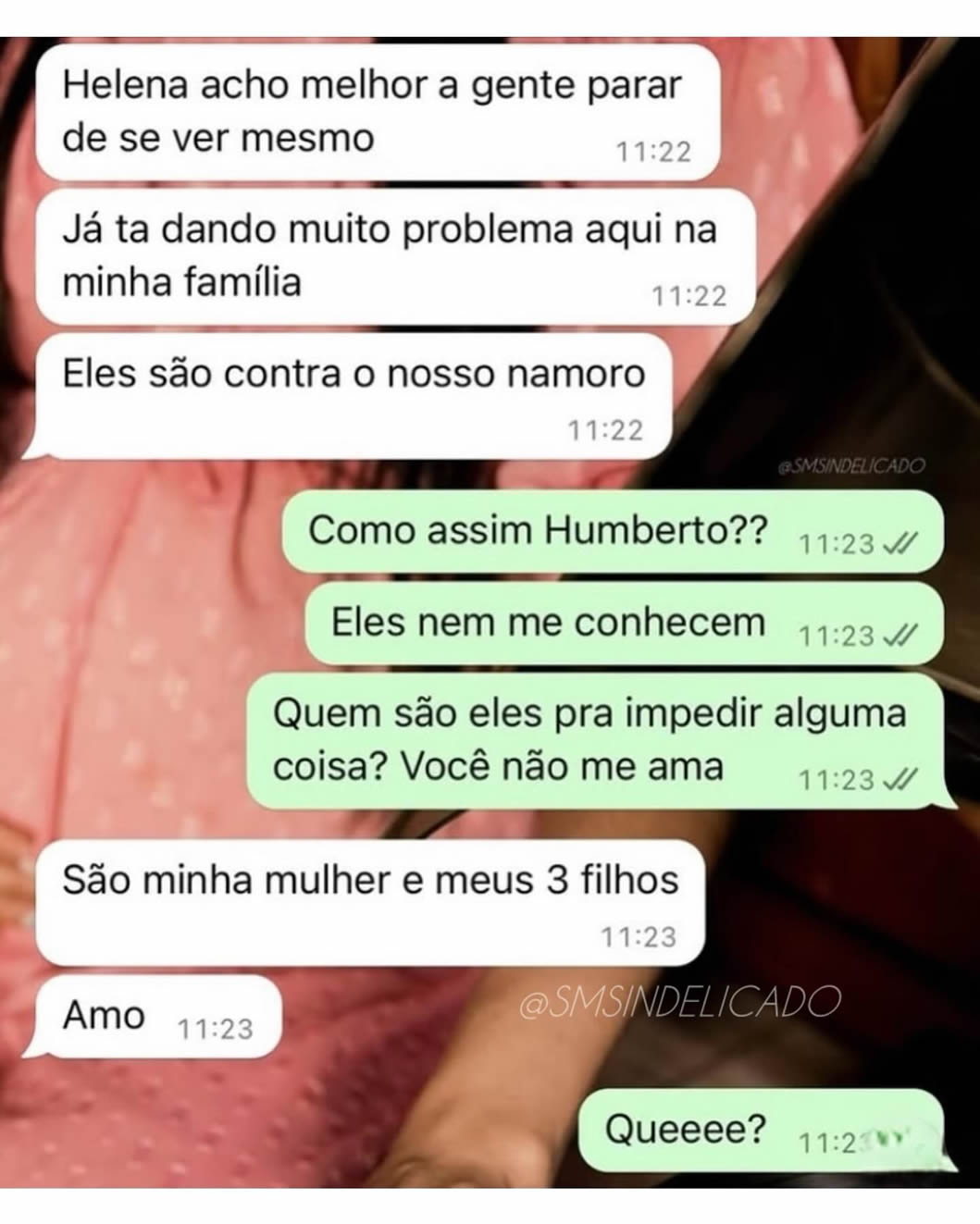The width and height of the screenshot is (980, 1224).
Task: Tap the message 'Helena acho melhor a gente parar'
Action: pyautogui.click(x=378, y=111)
